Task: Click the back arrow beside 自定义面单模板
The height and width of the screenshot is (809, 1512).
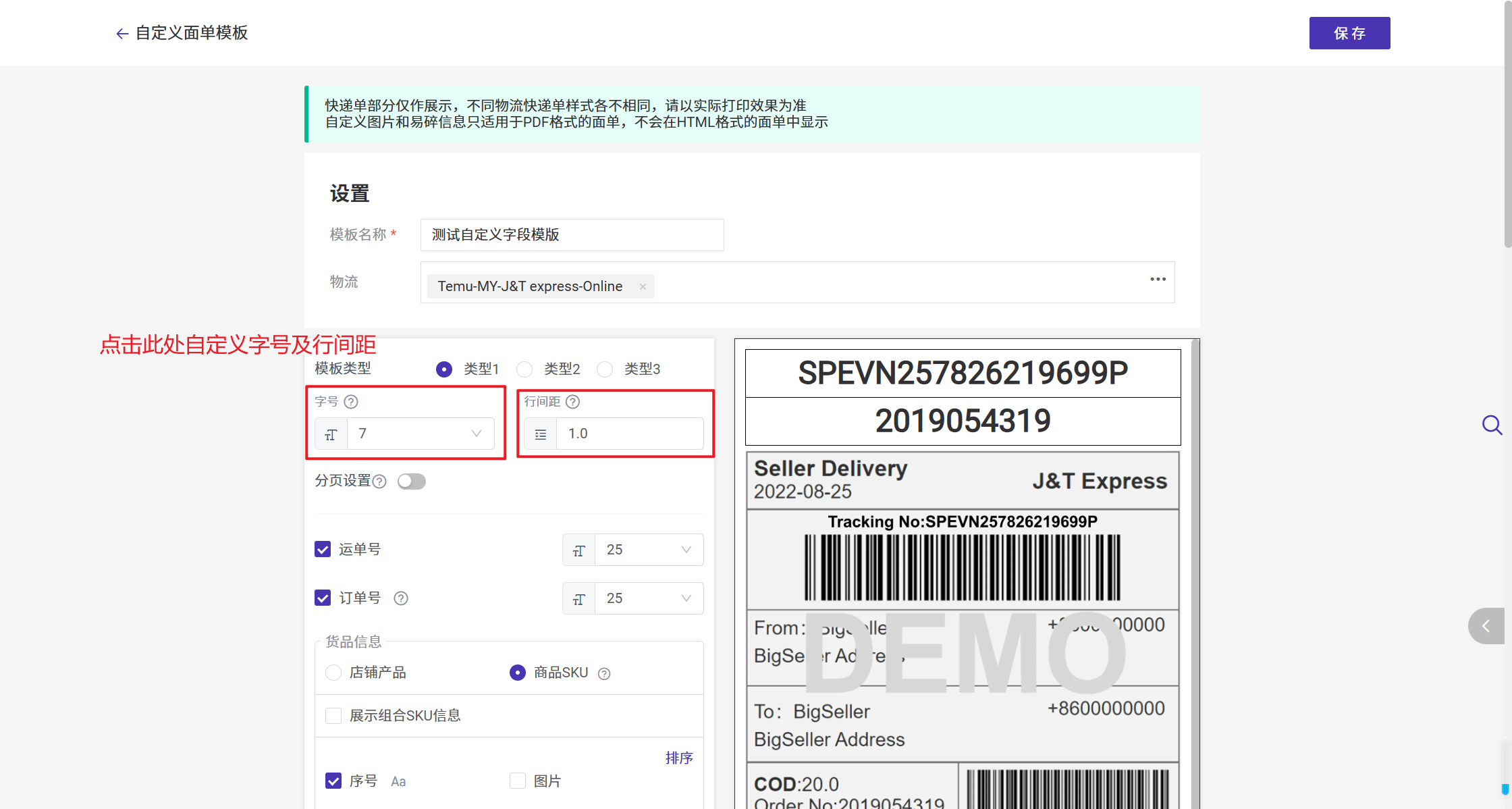Action: tap(122, 33)
